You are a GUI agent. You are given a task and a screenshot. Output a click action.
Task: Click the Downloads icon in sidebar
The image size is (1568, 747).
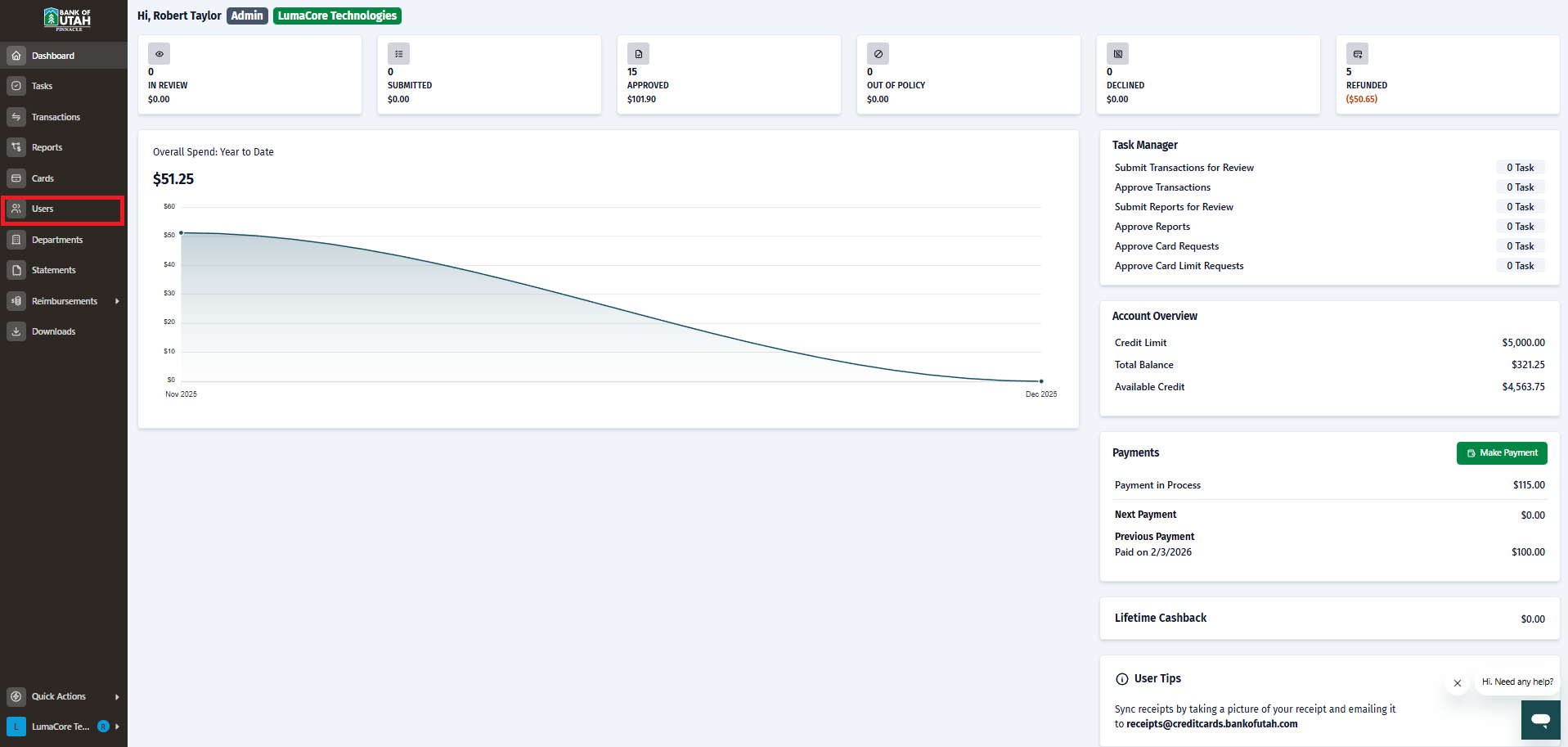coord(16,331)
